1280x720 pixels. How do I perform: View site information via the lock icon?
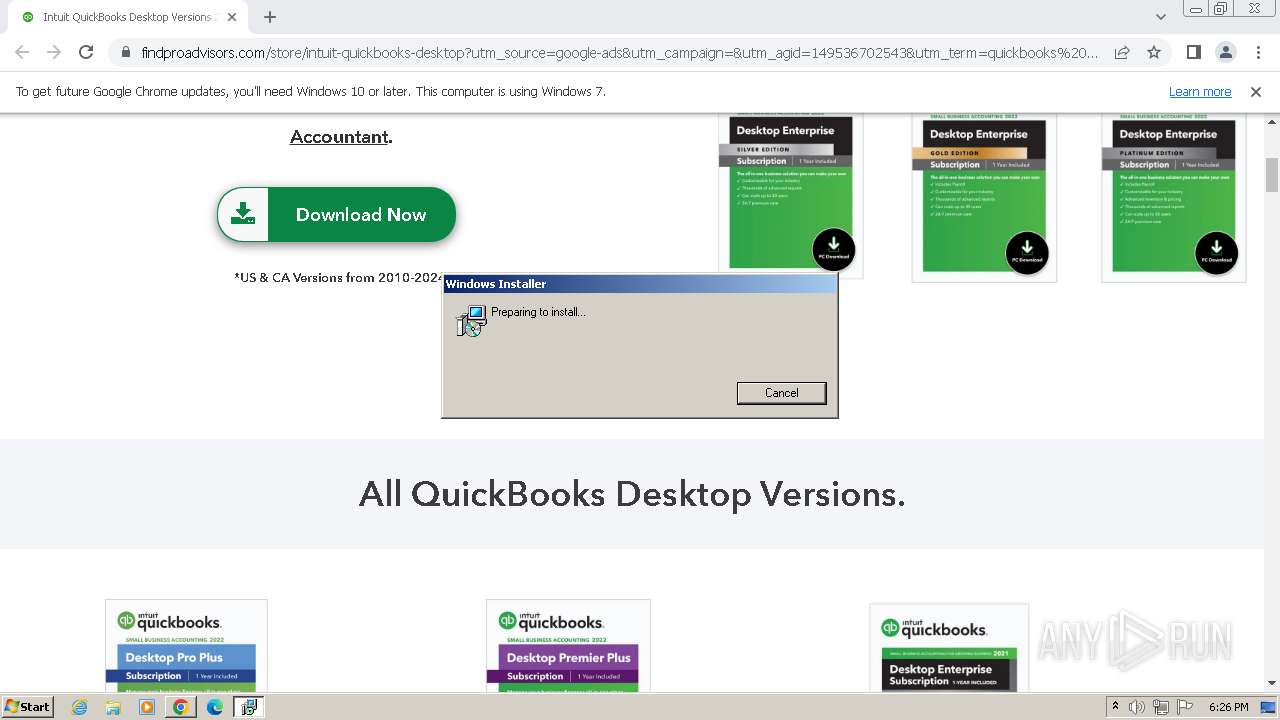point(125,53)
